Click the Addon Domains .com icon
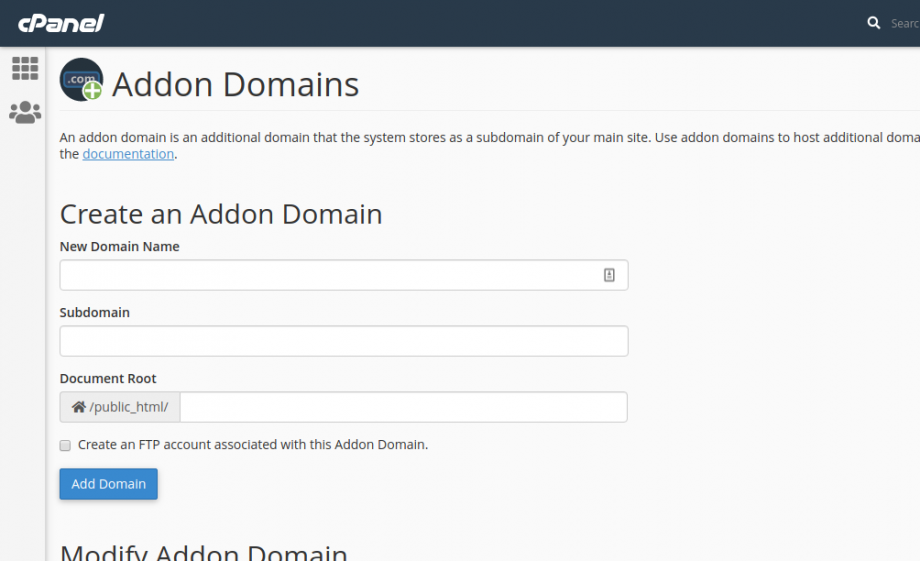Viewport: 920px width, 561px height. point(81,80)
